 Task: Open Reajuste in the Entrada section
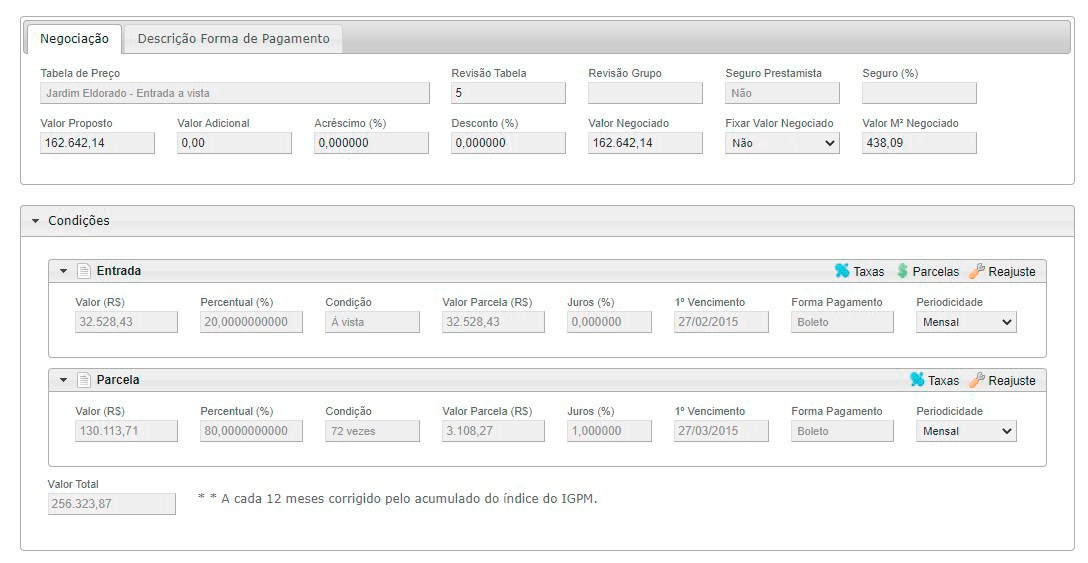click(x=1002, y=271)
